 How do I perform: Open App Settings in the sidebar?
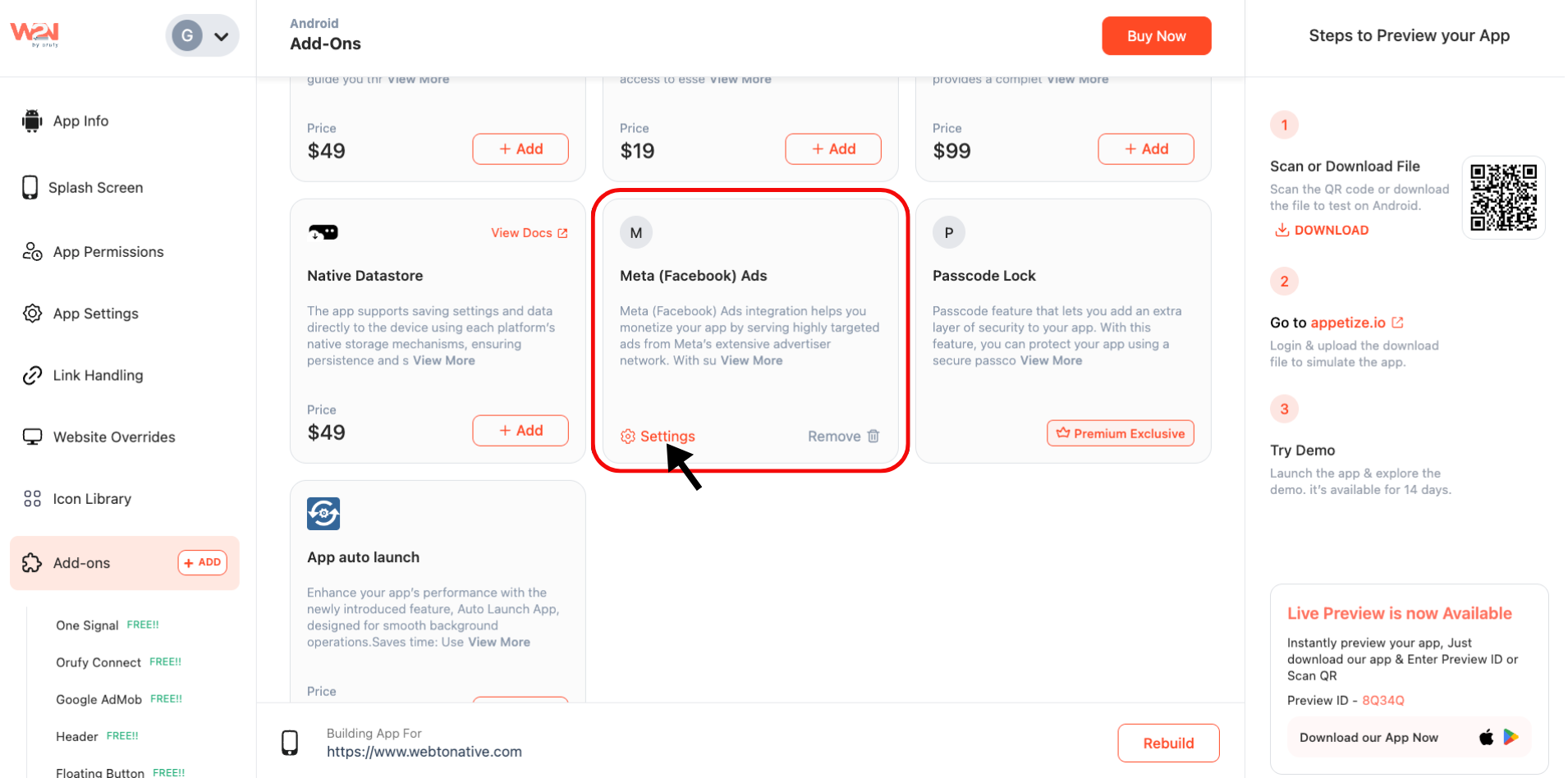95,313
